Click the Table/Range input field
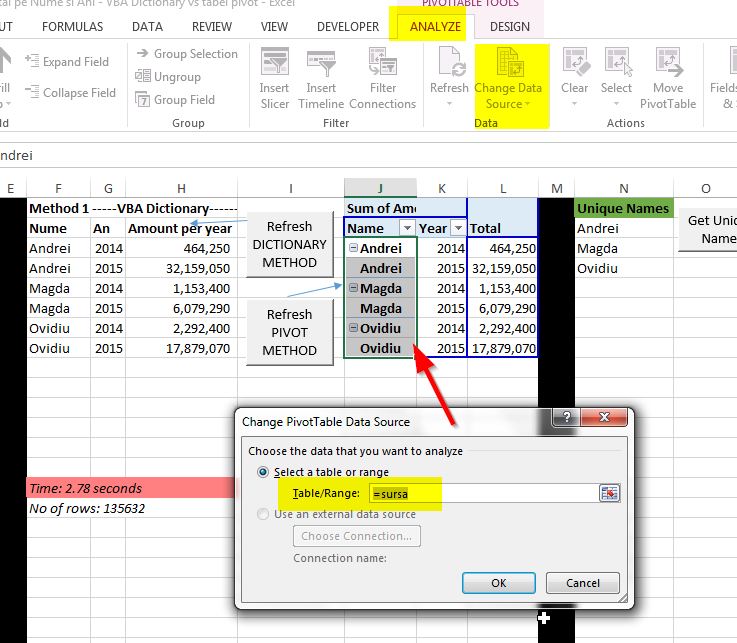The image size is (737, 643). coord(484,494)
